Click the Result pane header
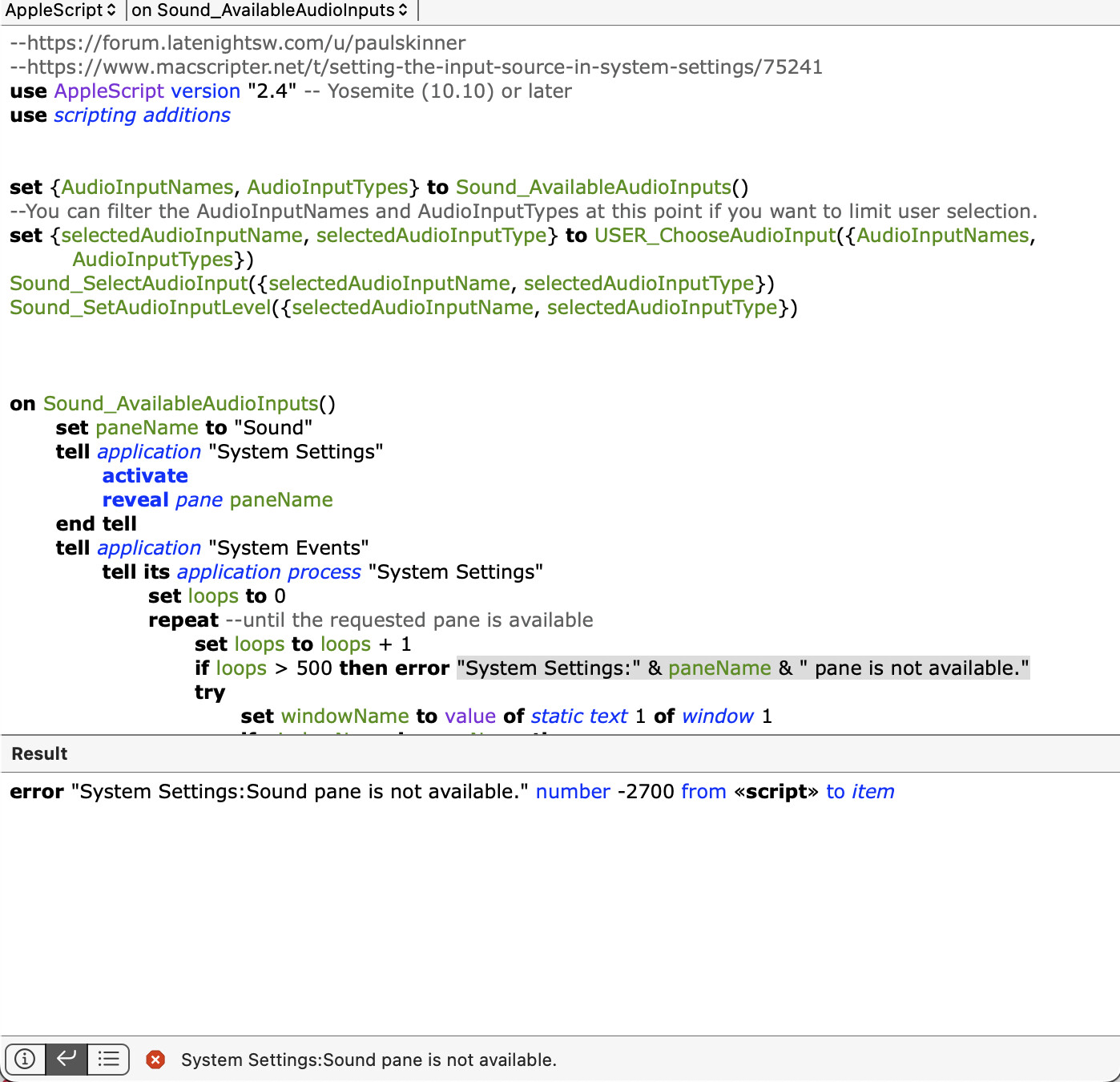This screenshot has width=1120, height=1082. pos(560,753)
